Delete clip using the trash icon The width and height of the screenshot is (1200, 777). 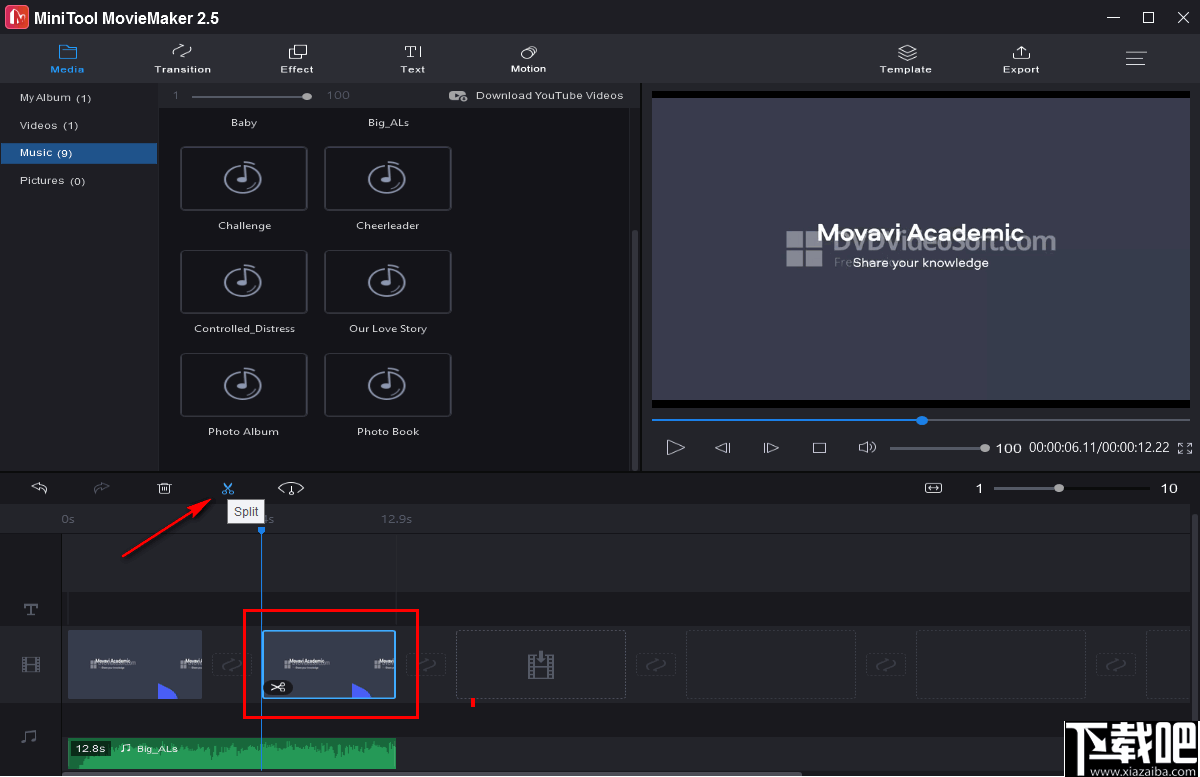164,488
